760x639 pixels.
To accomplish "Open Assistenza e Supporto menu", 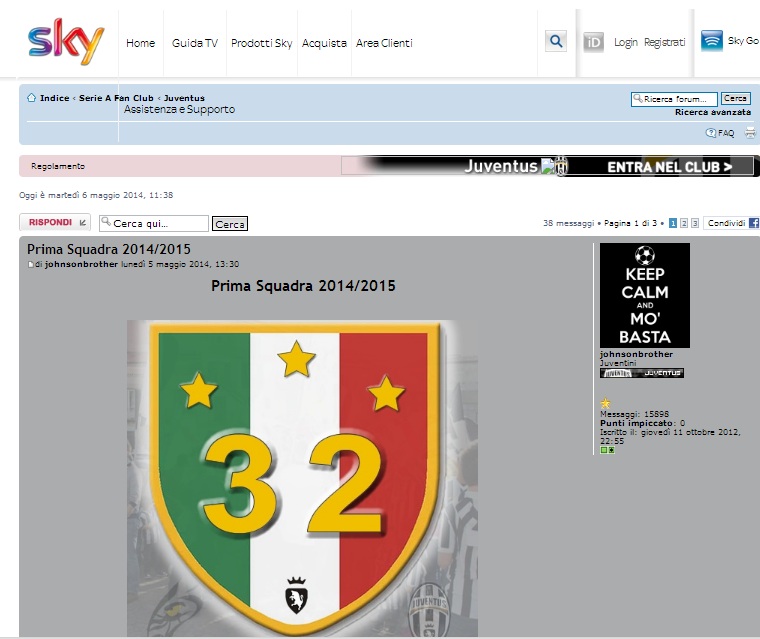I will click(179, 110).
